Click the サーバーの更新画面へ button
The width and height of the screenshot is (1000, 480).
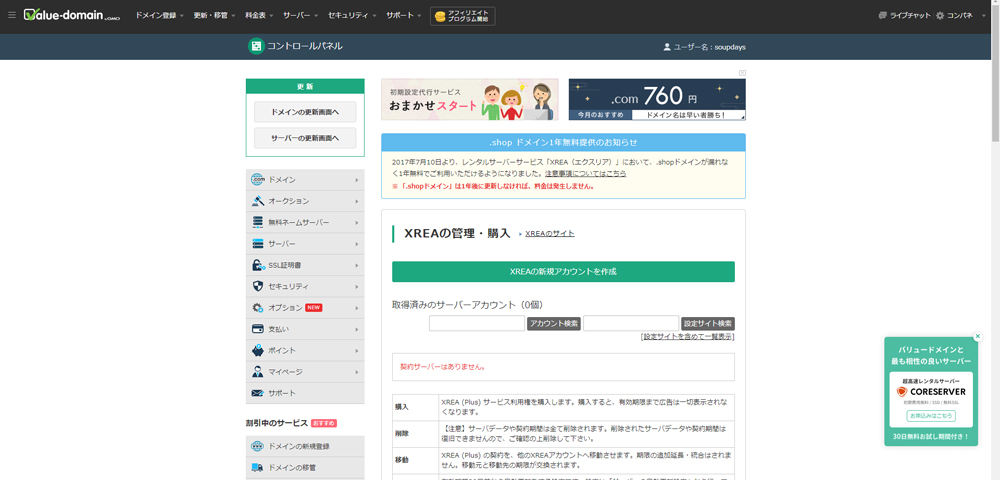pyautogui.click(x=305, y=138)
